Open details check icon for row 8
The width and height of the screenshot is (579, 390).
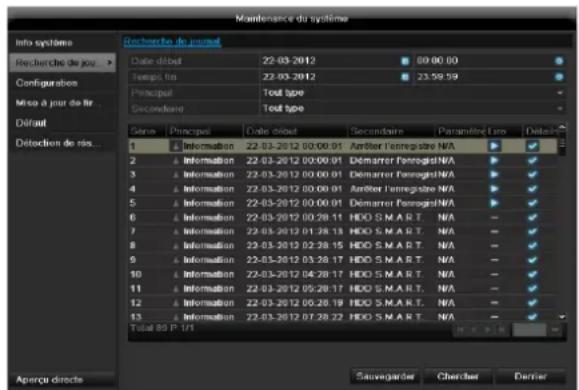pos(532,246)
